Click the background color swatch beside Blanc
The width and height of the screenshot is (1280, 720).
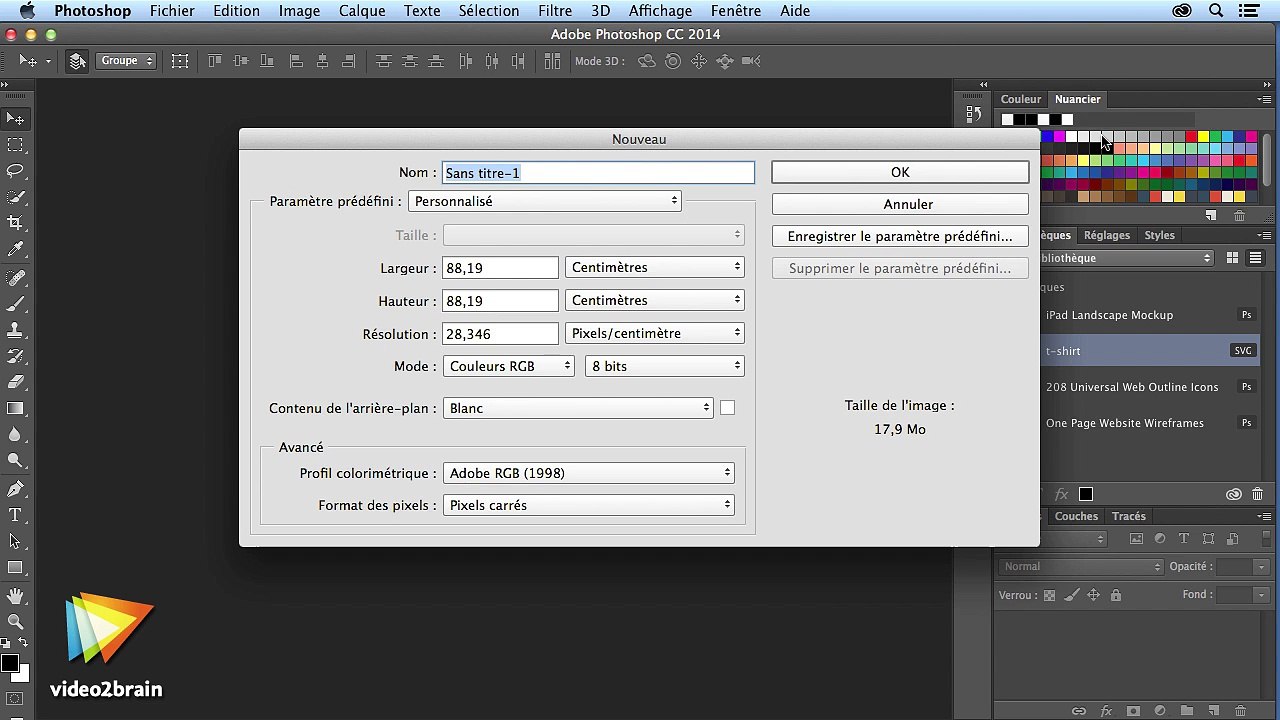click(x=727, y=408)
